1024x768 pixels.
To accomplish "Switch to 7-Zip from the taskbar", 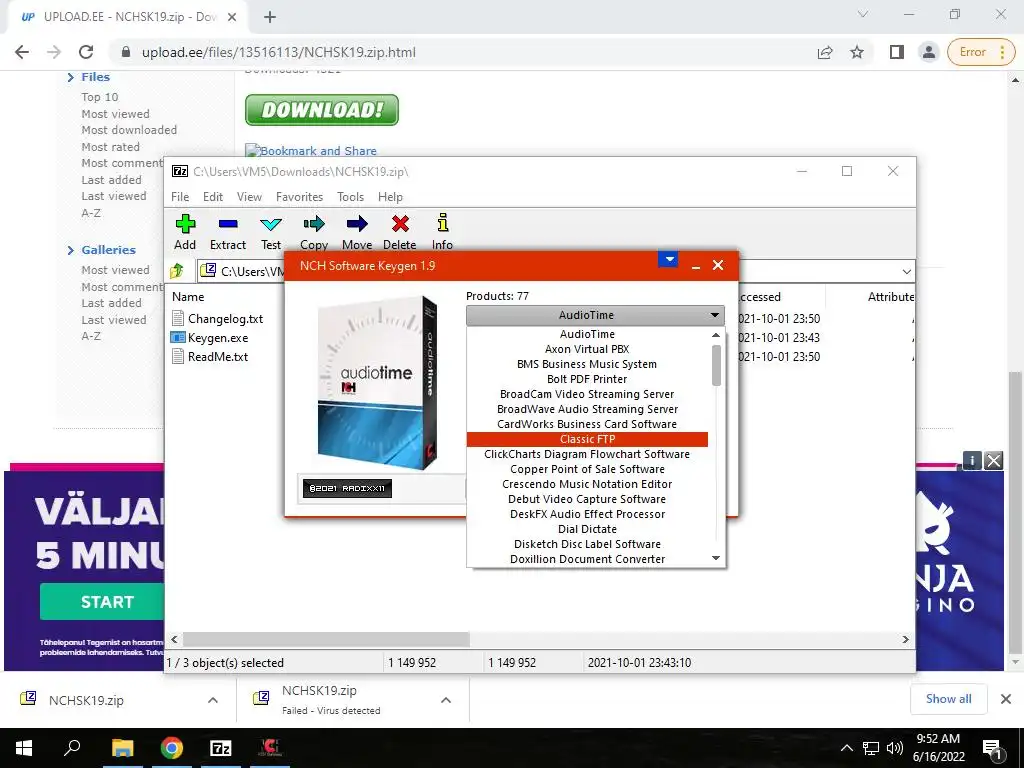I will (221, 748).
